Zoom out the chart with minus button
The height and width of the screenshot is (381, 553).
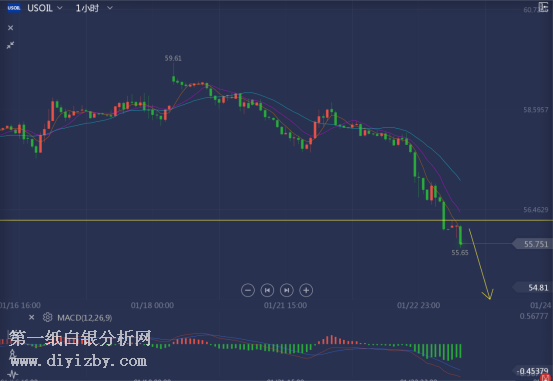tap(248, 290)
